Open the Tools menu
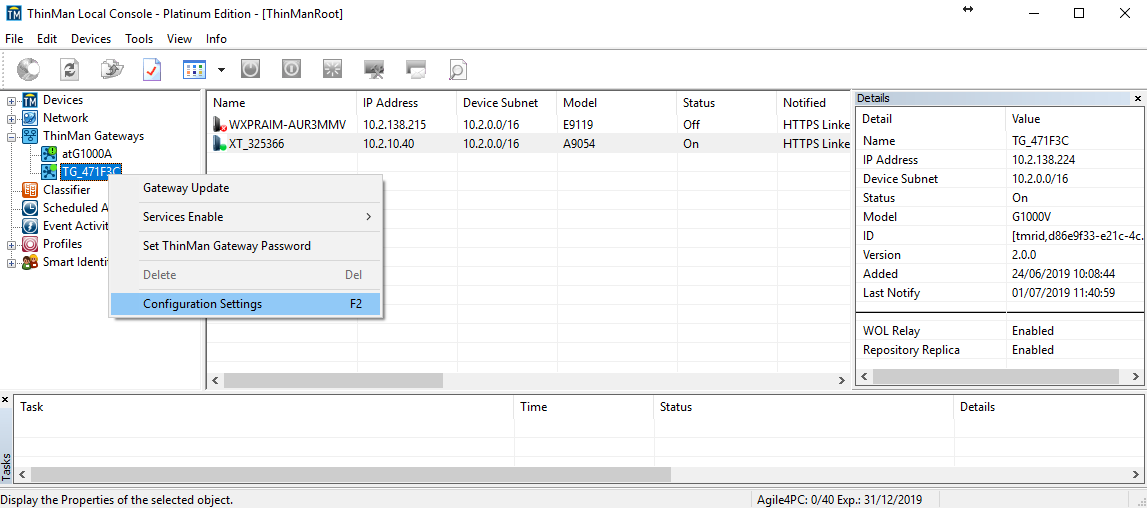The width and height of the screenshot is (1147, 508). coord(139,39)
